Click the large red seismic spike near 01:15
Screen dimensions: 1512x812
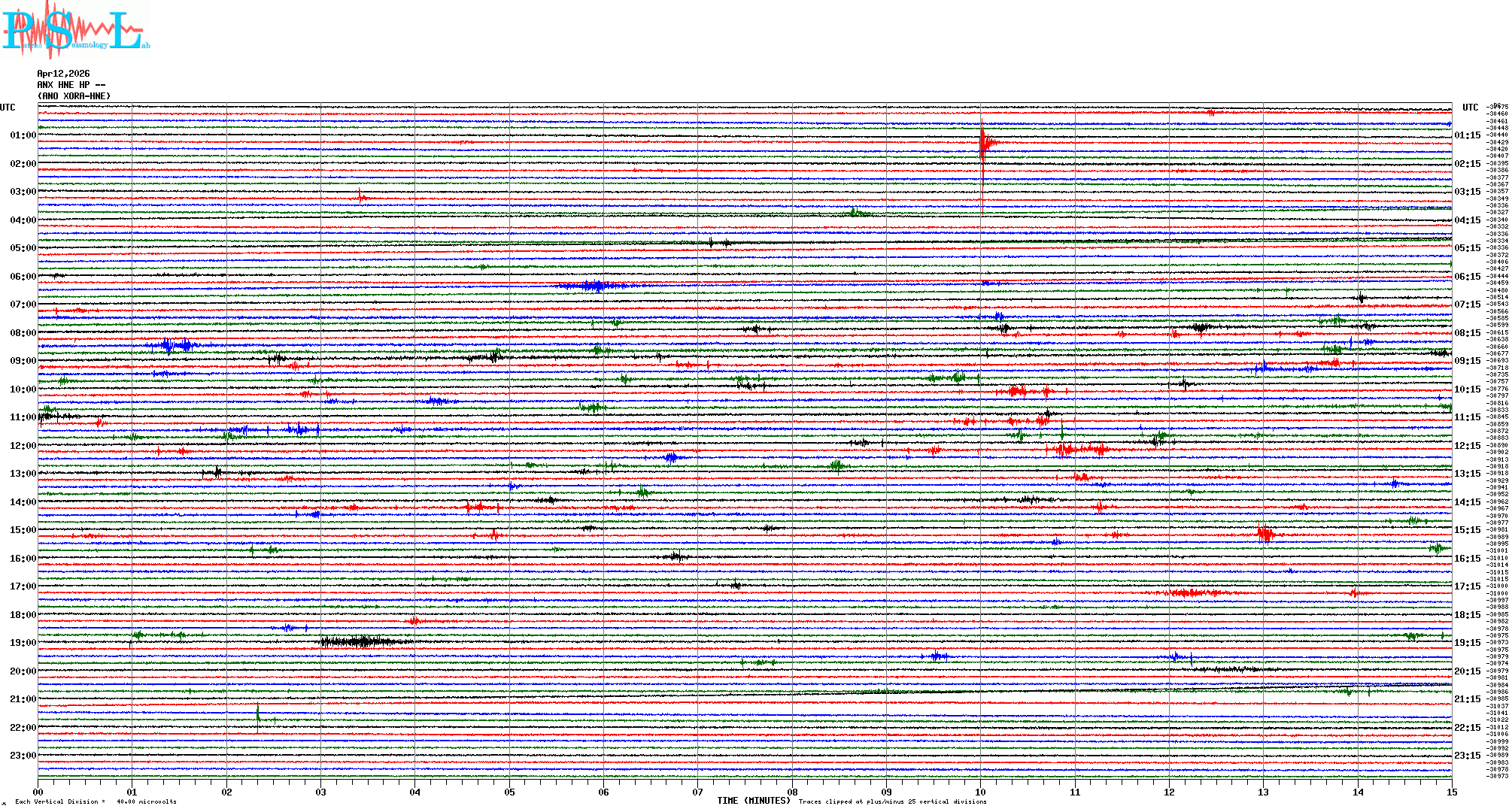point(982,143)
